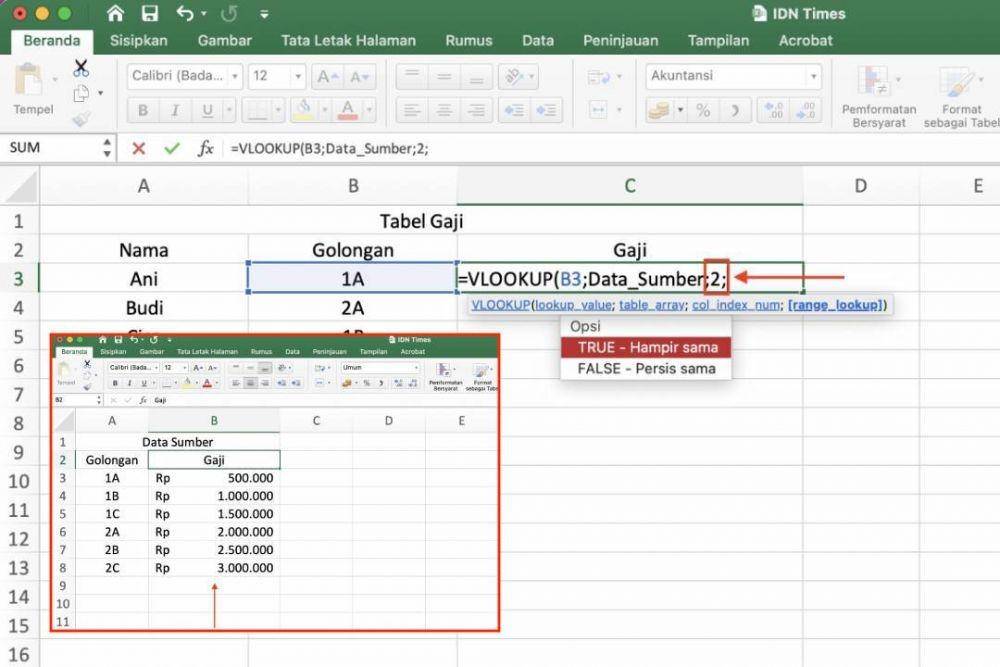Viewport: 1000px width, 667px height.
Task: Click lookup_value in the formula tooltip
Action: (573, 305)
